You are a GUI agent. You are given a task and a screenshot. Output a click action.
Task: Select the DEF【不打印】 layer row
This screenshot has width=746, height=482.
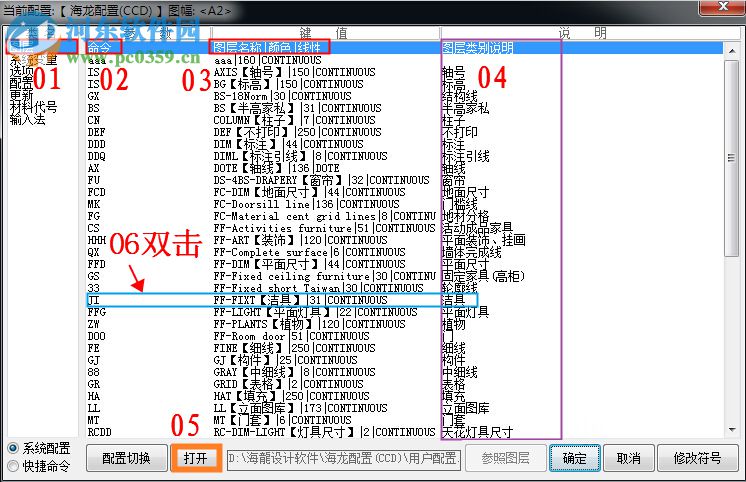pyautogui.click(x=404, y=132)
